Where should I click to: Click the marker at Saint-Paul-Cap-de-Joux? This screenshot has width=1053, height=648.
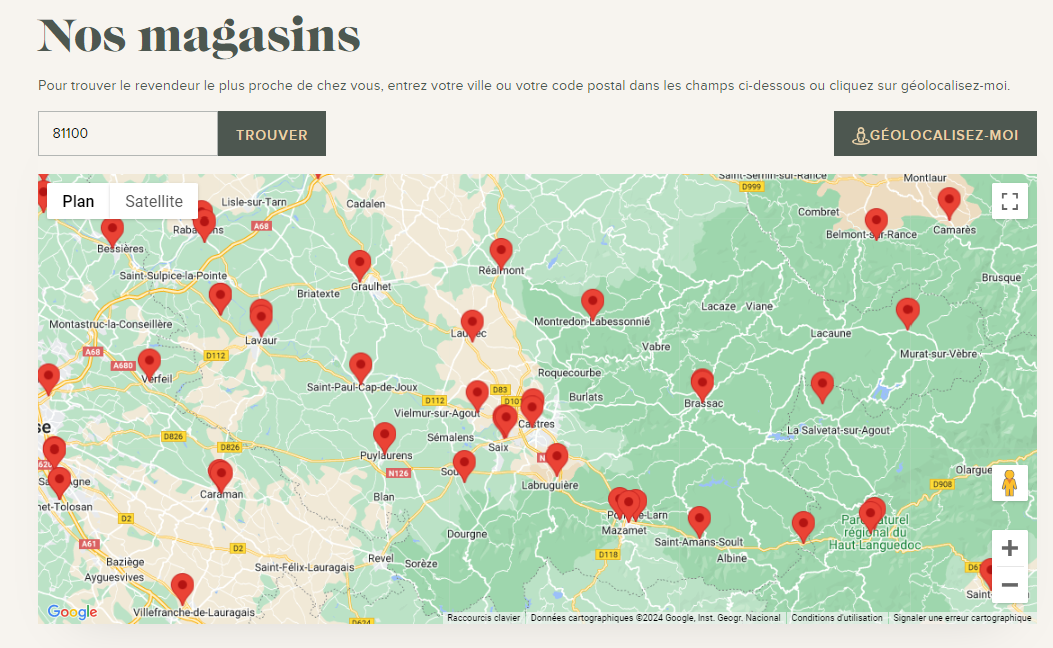click(x=361, y=367)
